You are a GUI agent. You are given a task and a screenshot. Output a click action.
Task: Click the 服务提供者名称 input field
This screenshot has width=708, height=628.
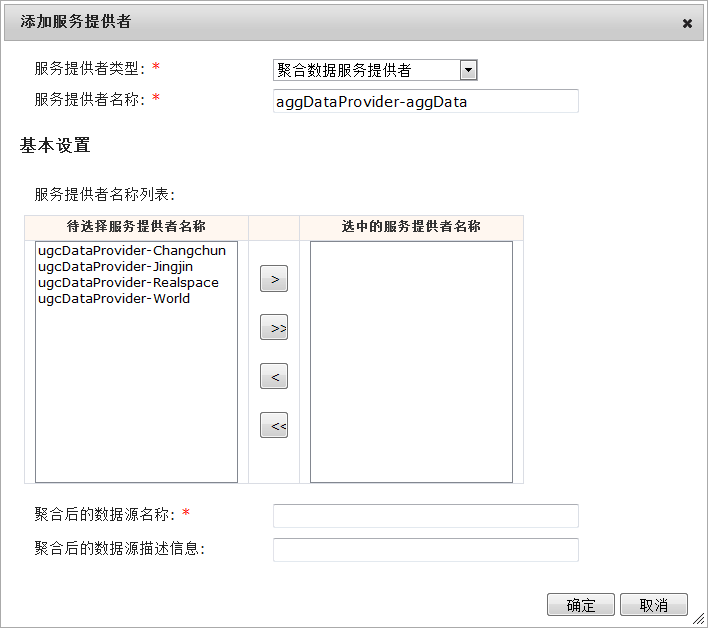click(x=425, y=101)
